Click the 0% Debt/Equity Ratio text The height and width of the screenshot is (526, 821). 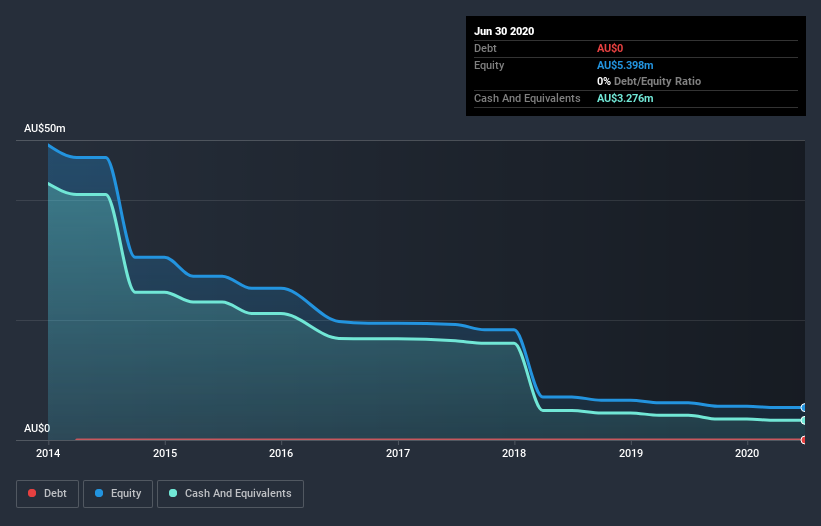[x=649, y=81]
